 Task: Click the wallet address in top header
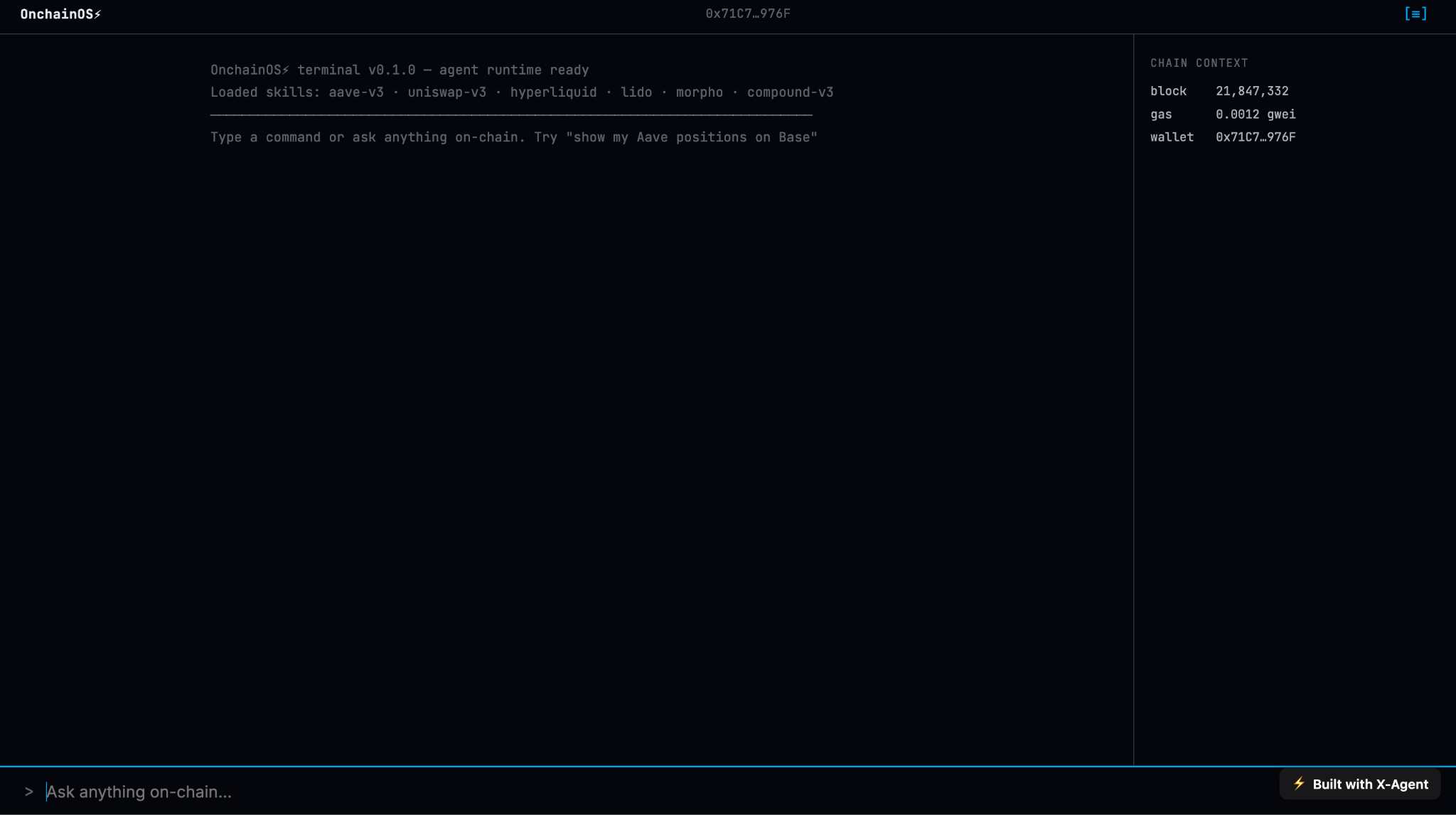(x=748, y=14)
